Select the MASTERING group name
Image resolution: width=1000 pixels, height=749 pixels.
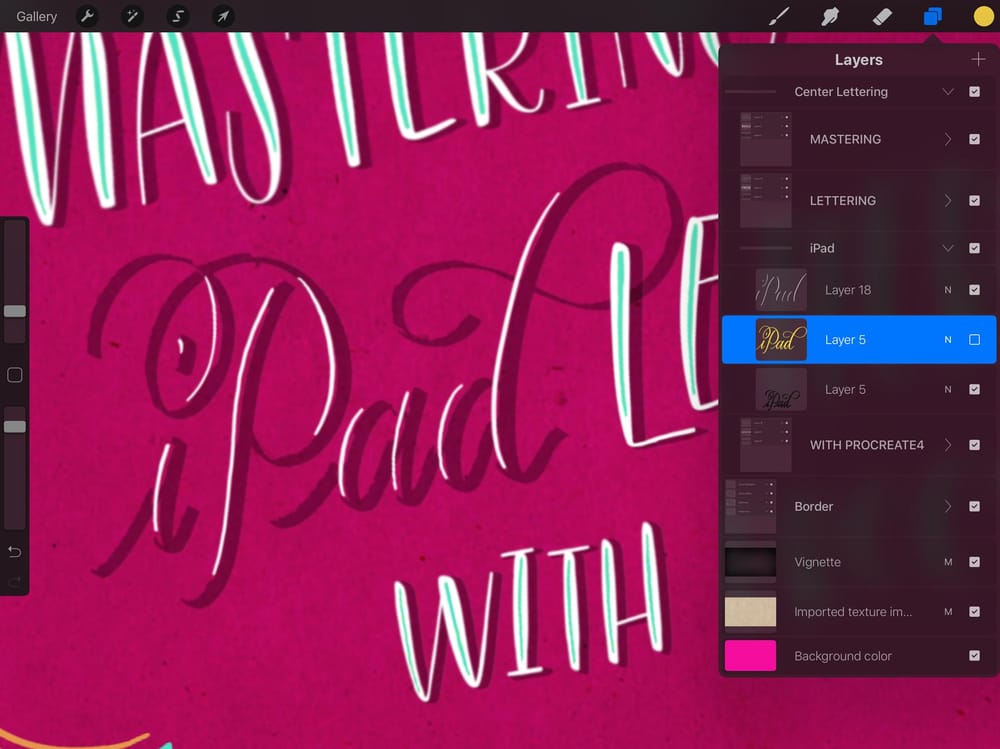845,139
